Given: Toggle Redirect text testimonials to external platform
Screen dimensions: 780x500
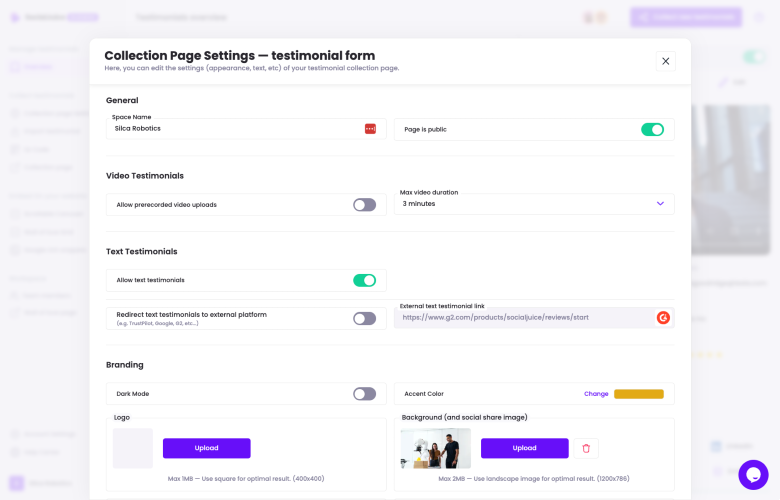Looking at the screenshot, I should 365,318.
